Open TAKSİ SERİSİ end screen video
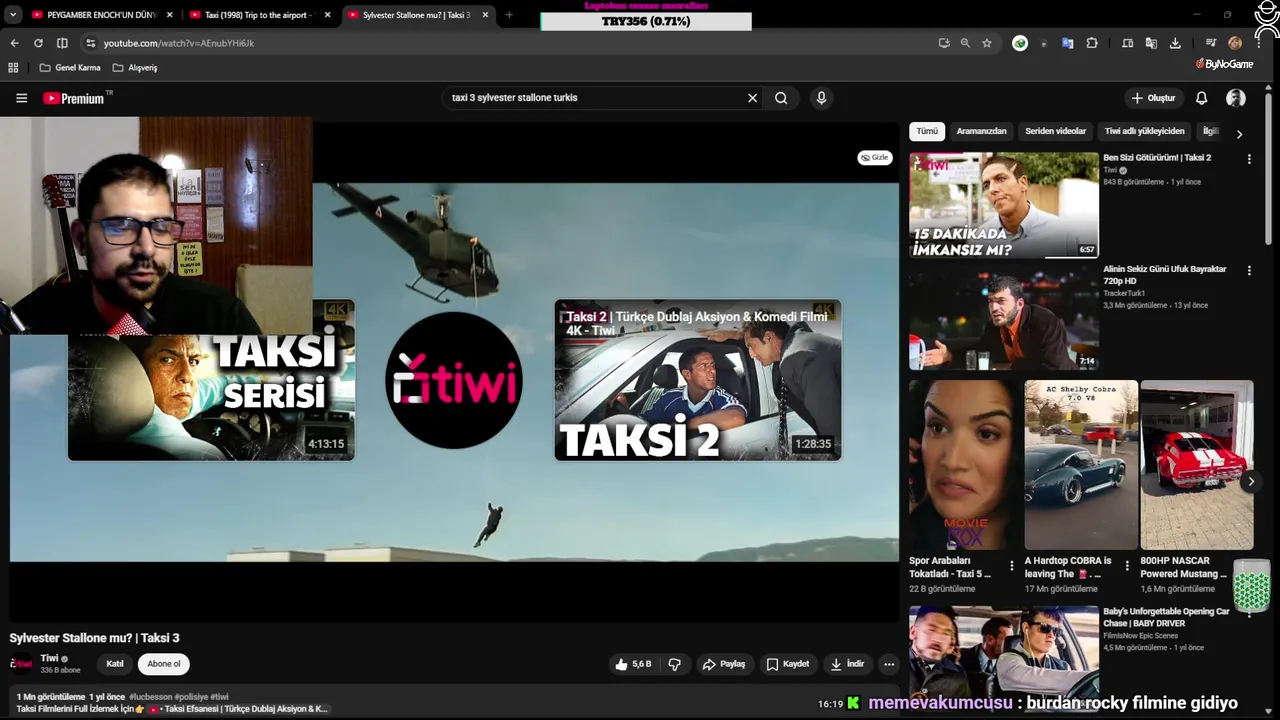Image resolution: width=1280 pixels, height=720 pixels. coord(211,380)
